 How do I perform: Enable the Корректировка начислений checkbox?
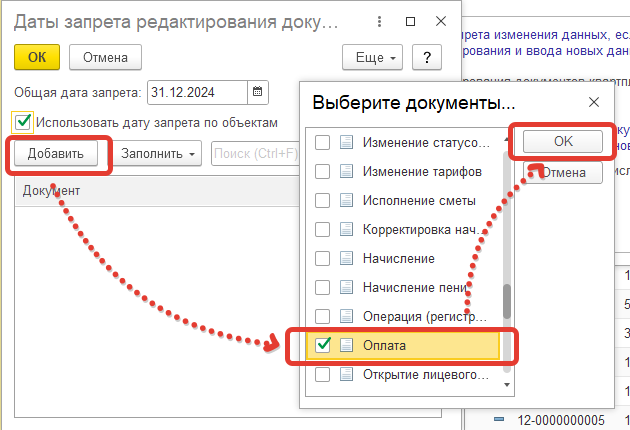pos(323,230)
